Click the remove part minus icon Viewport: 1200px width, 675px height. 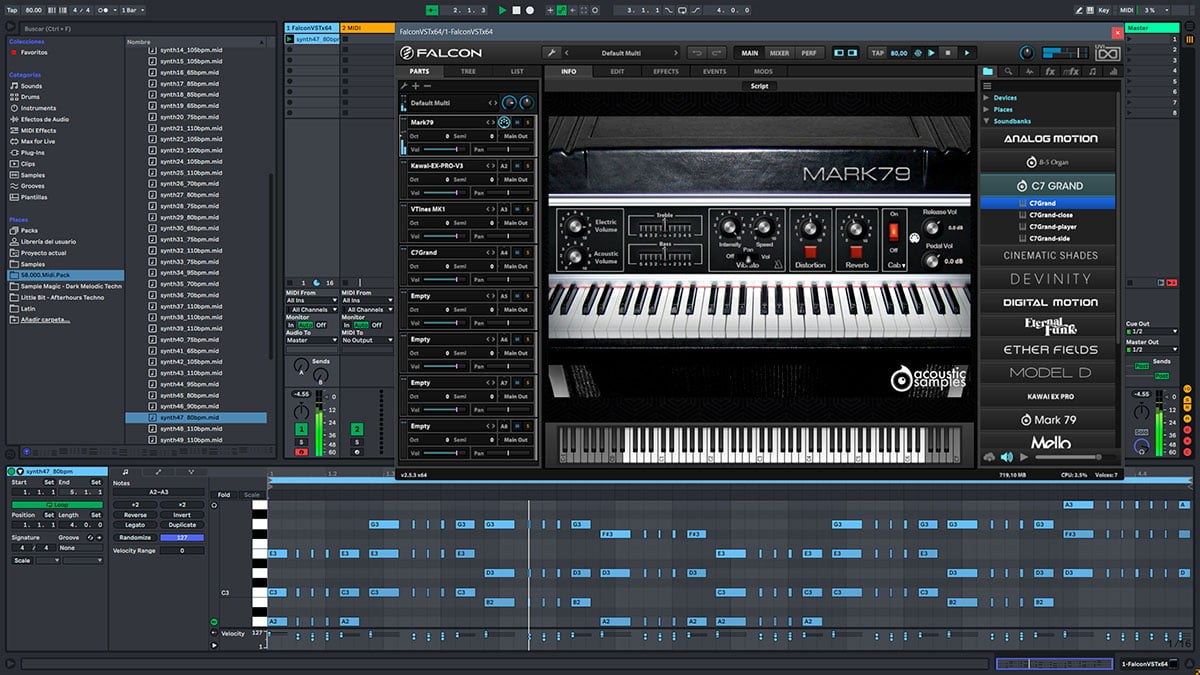(x=428, y=86)
